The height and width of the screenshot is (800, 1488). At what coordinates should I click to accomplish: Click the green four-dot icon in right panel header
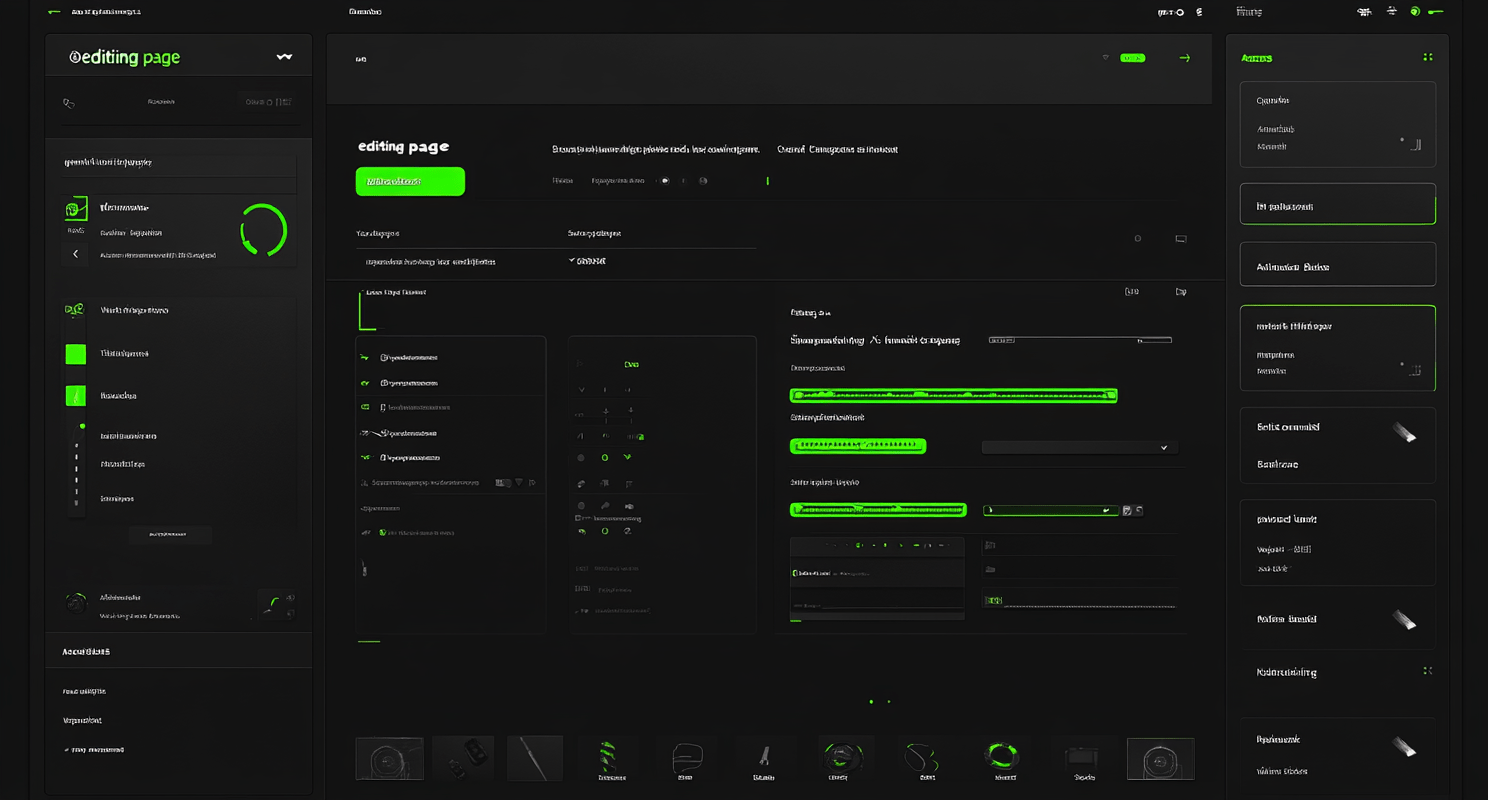tap(1428, 57)
